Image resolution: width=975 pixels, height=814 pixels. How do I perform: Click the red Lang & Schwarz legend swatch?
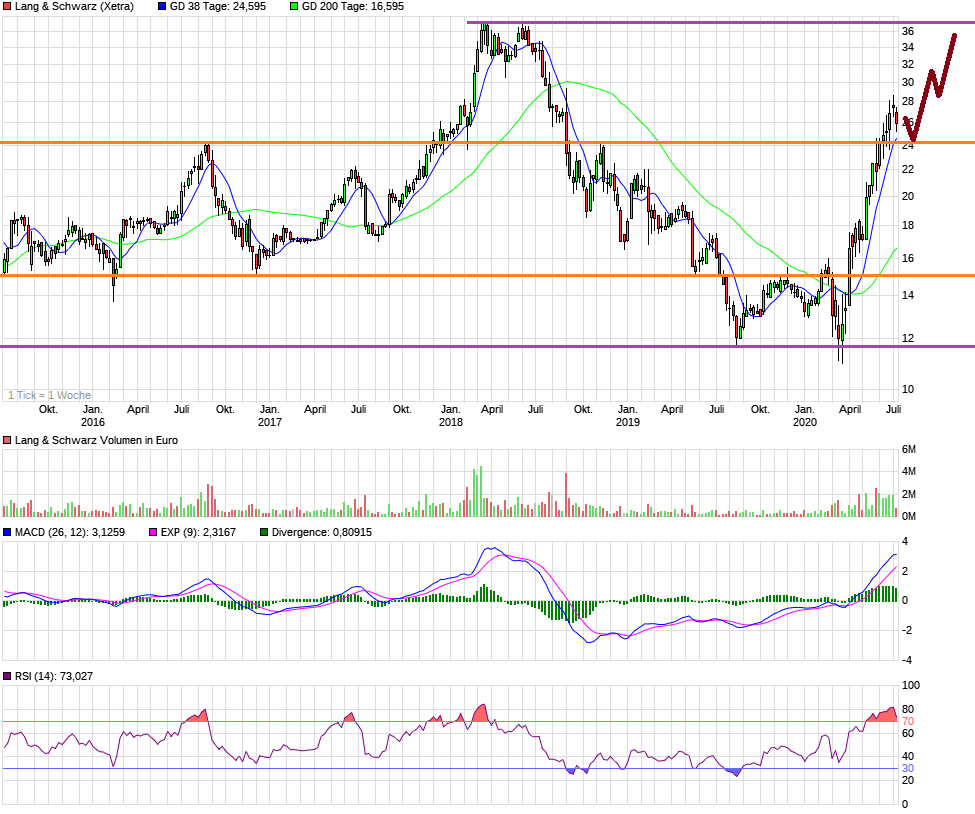[x=7, y=7]
